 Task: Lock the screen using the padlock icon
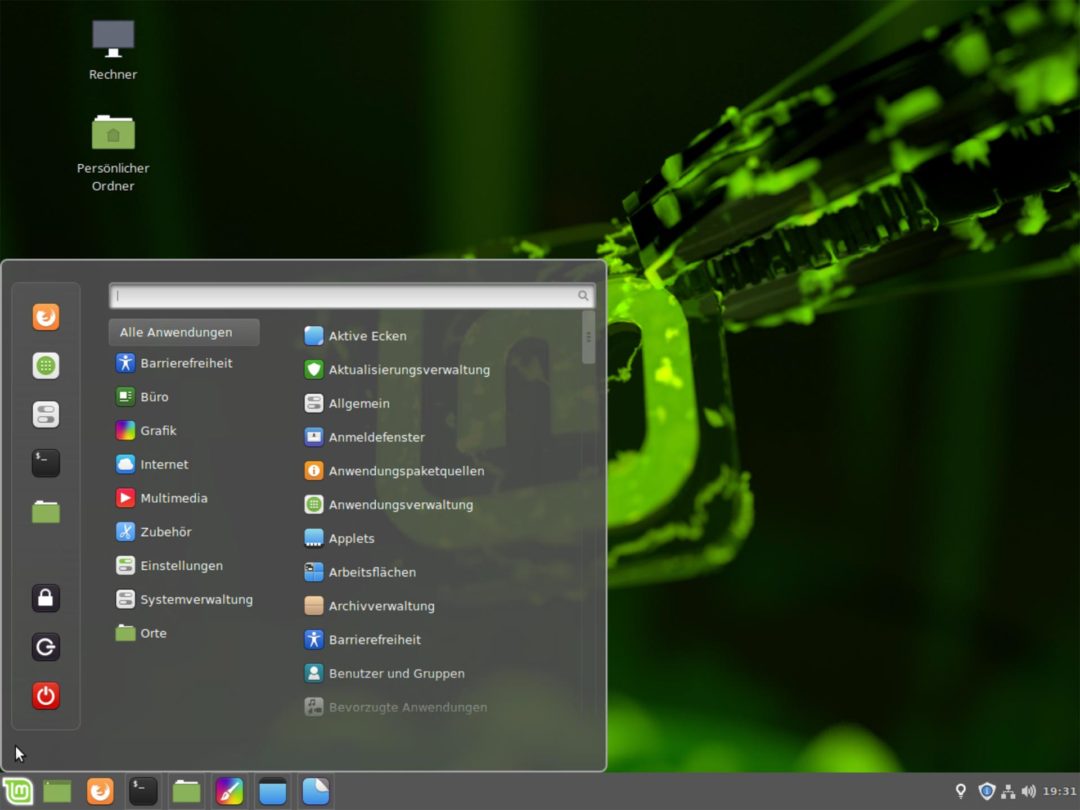click(x=45, y=598)
